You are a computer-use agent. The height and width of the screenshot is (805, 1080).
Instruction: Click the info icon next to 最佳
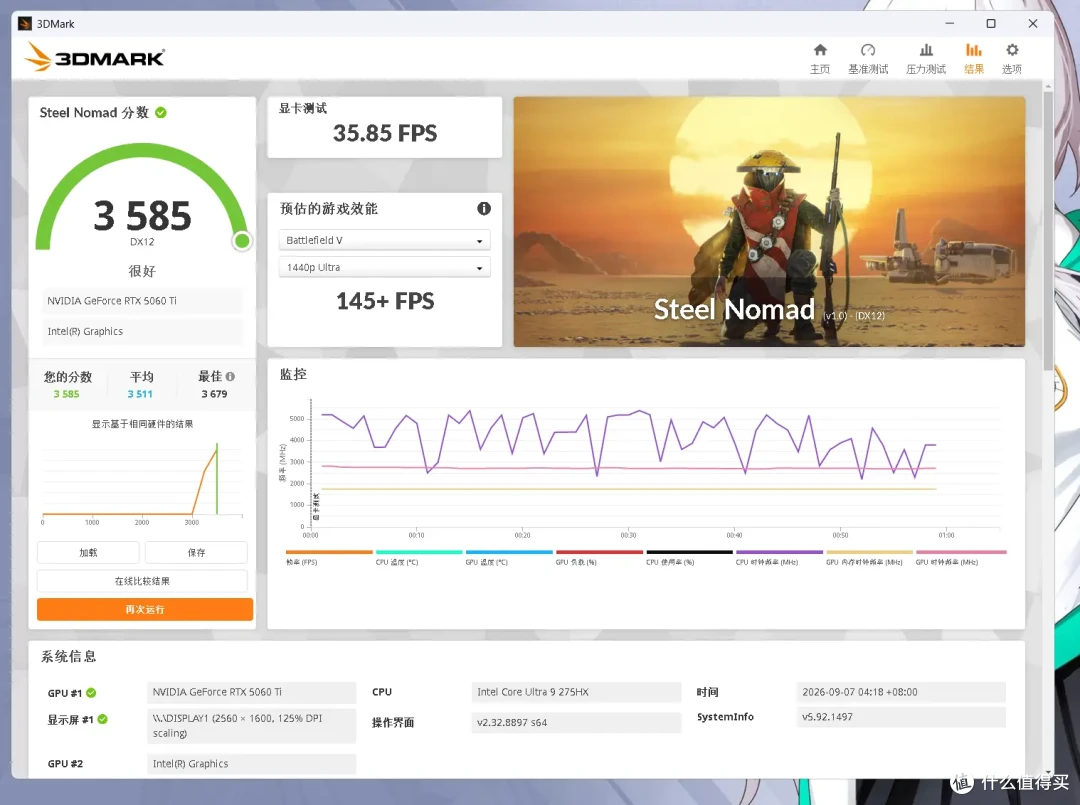230,377
